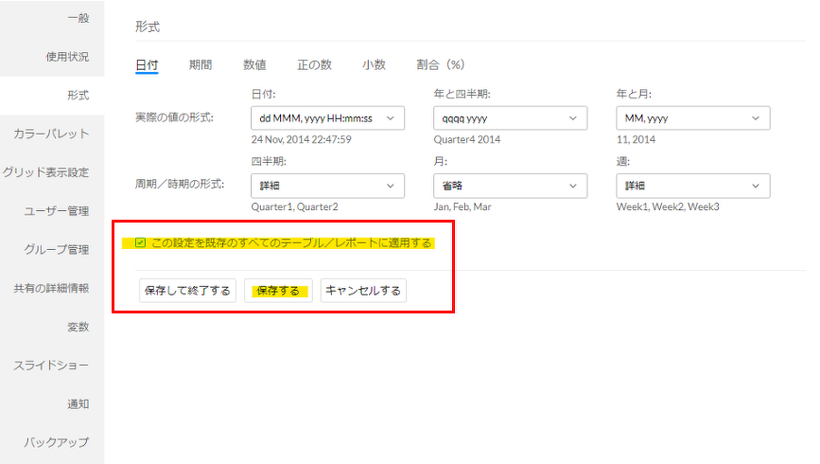Go to ユーザー管理 in the sidebar
The height and width of the screenshot is (464, 820).
57,211
